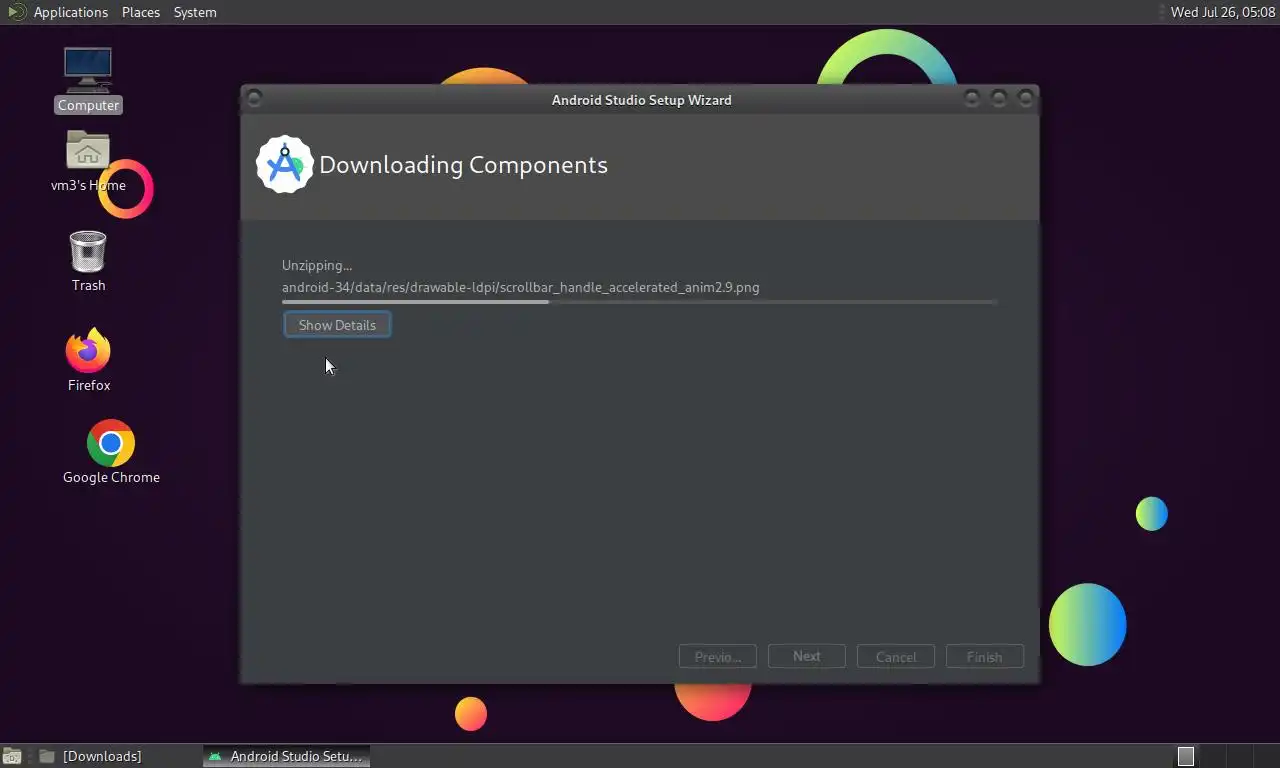1280x768 pixels.
Task: Minimize the Setup Wizard window
Action: [972, 98]
